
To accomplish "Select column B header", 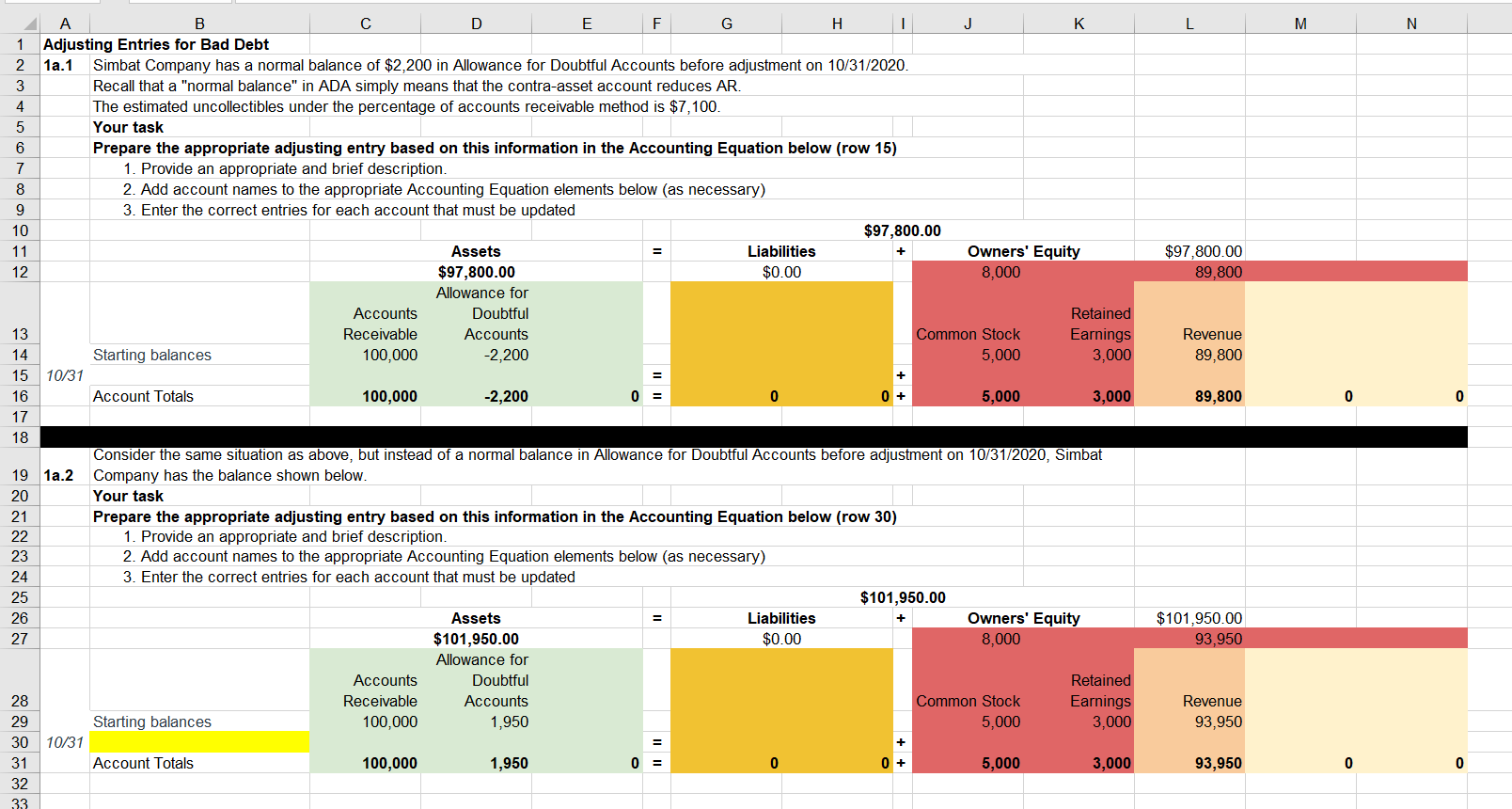I will 199,24.
